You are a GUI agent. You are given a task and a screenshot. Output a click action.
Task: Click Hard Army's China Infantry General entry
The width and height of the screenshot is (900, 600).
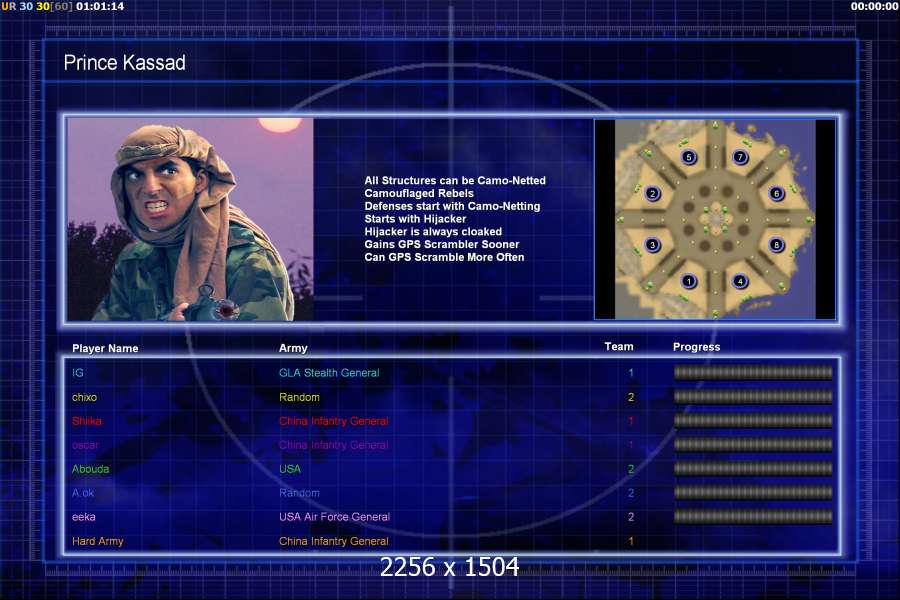(333, 541)
